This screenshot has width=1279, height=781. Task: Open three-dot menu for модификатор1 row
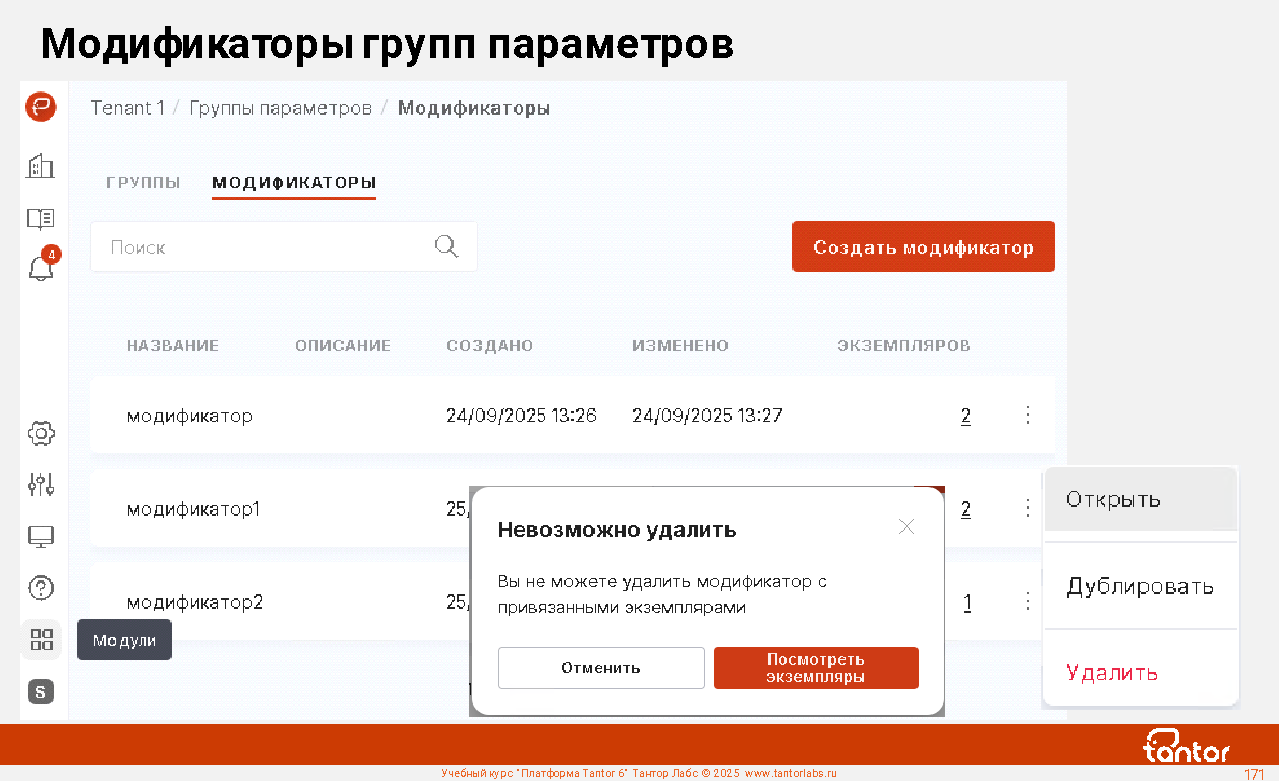1027,509
